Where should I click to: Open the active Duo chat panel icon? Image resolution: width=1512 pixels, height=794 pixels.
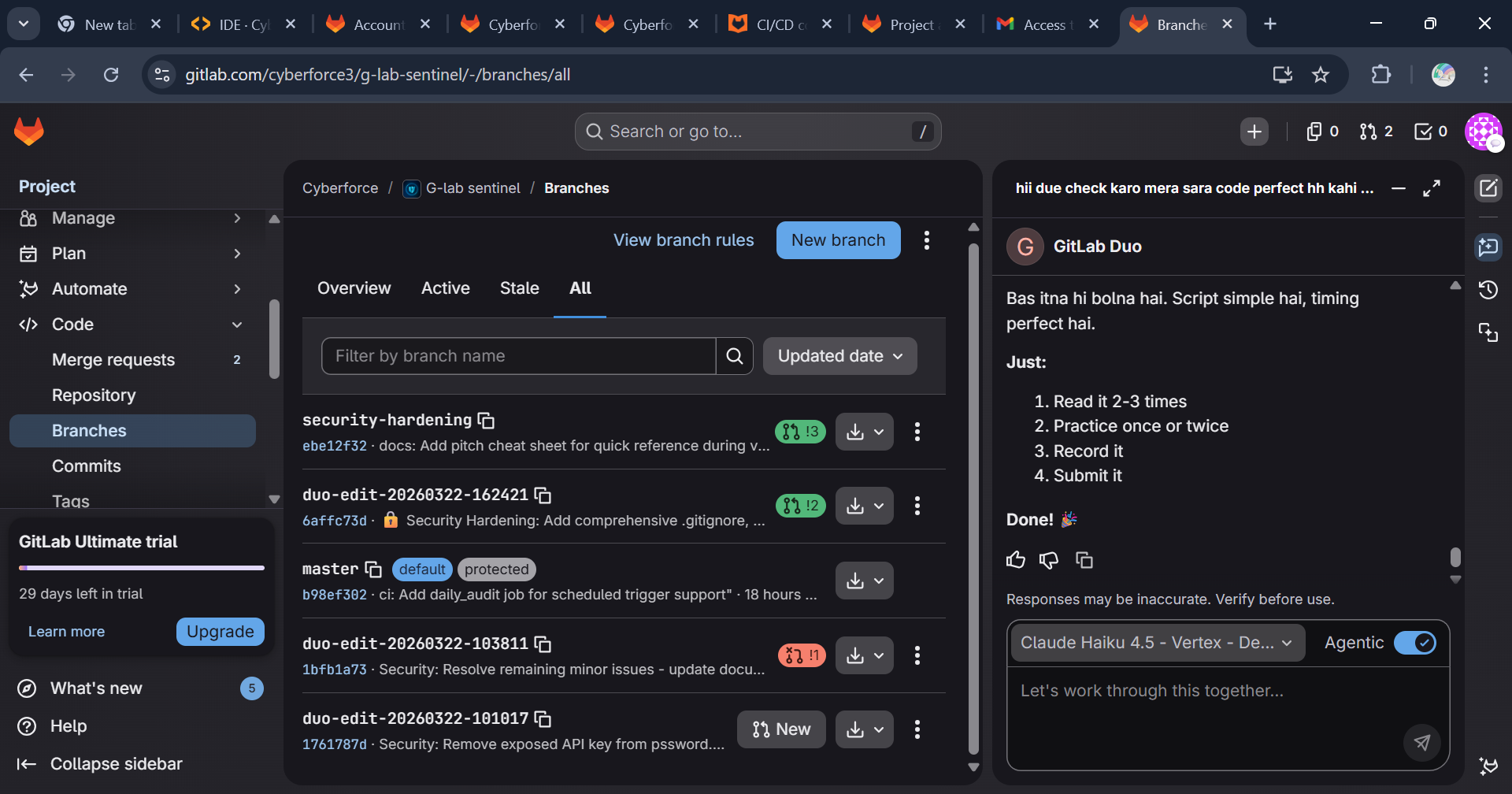point(1488,247)
